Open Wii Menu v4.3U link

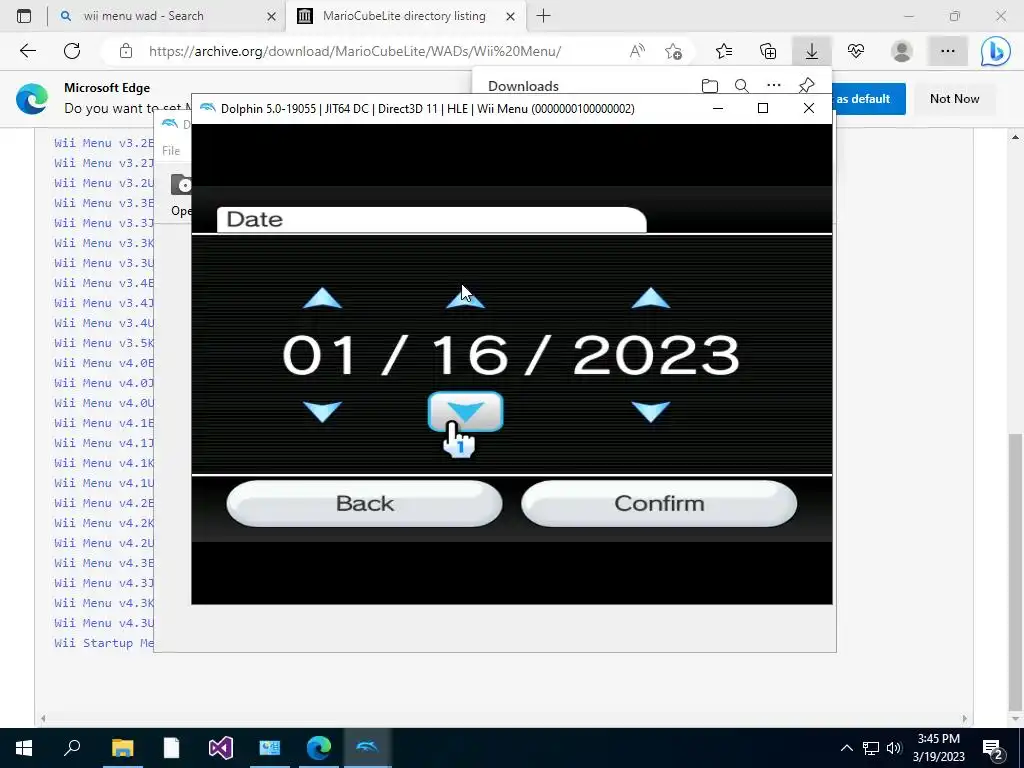104,623
